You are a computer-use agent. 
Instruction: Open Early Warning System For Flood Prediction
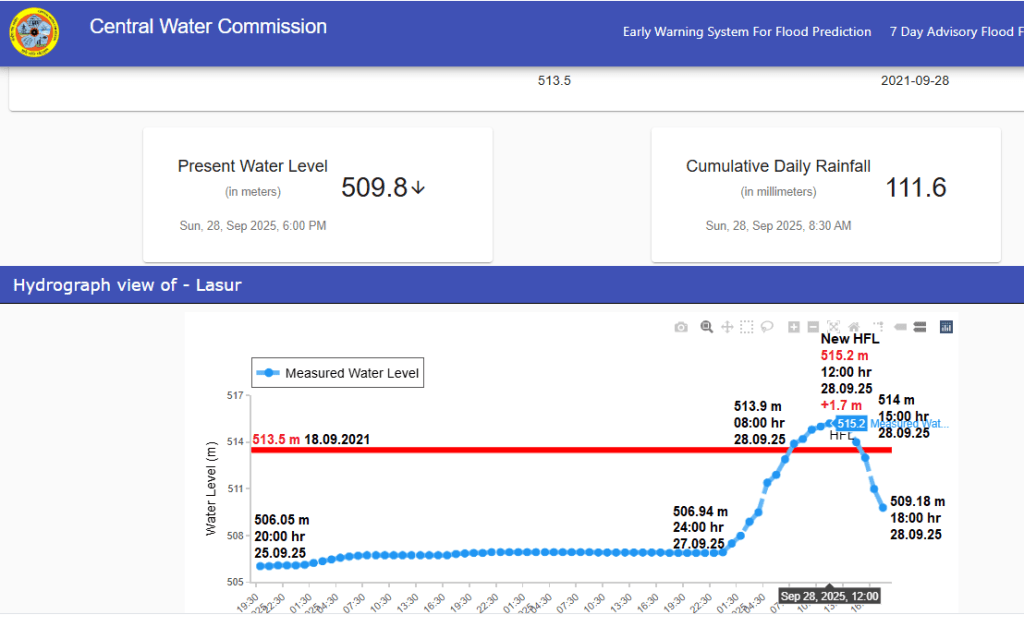click(x=747, y=32)
